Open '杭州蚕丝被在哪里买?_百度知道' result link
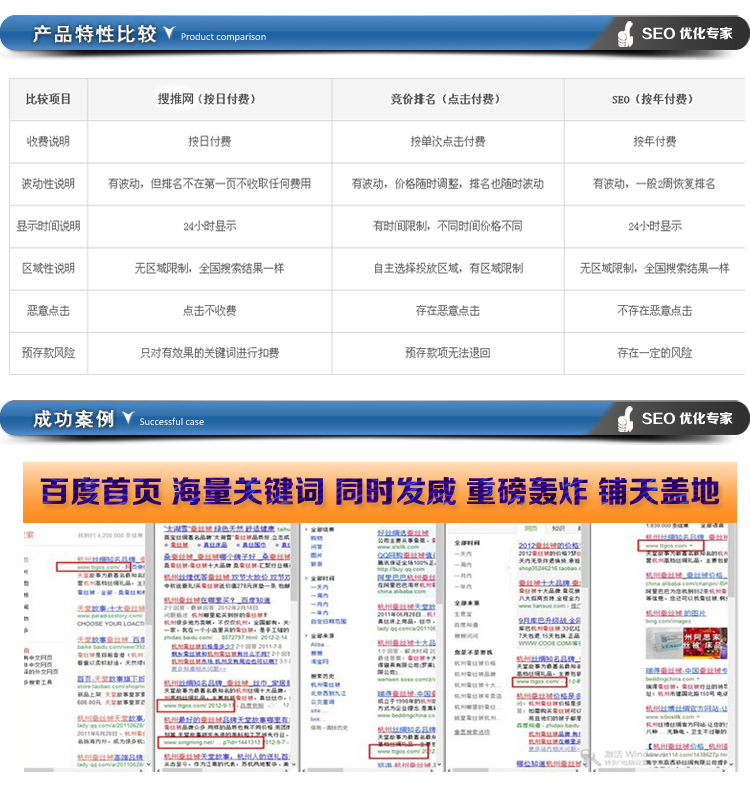The height and width of the screenshot is (809, 750). pyautogui.click(x=217, y=600)
